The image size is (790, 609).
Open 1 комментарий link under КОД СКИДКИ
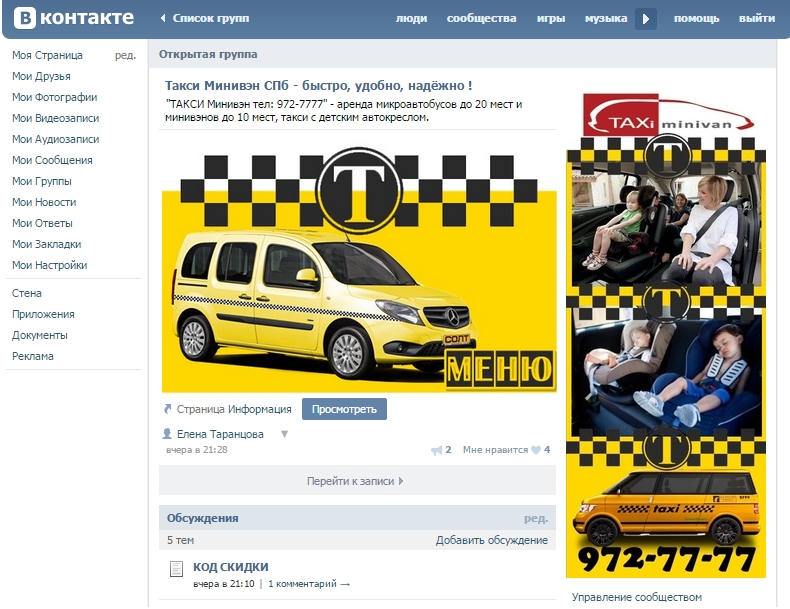pyautogui.click(x=308, y=584)
